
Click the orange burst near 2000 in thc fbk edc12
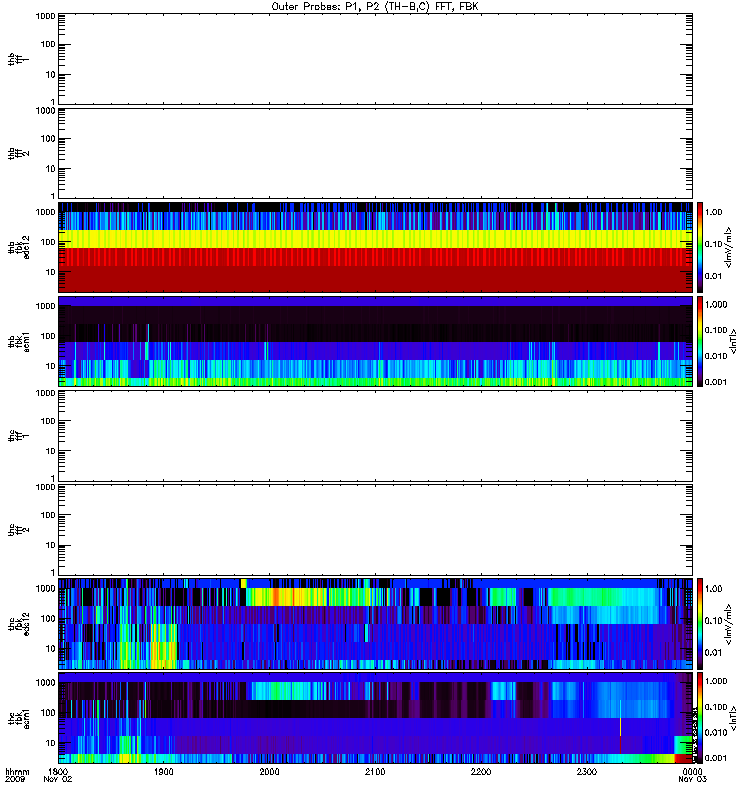(276, 596)
